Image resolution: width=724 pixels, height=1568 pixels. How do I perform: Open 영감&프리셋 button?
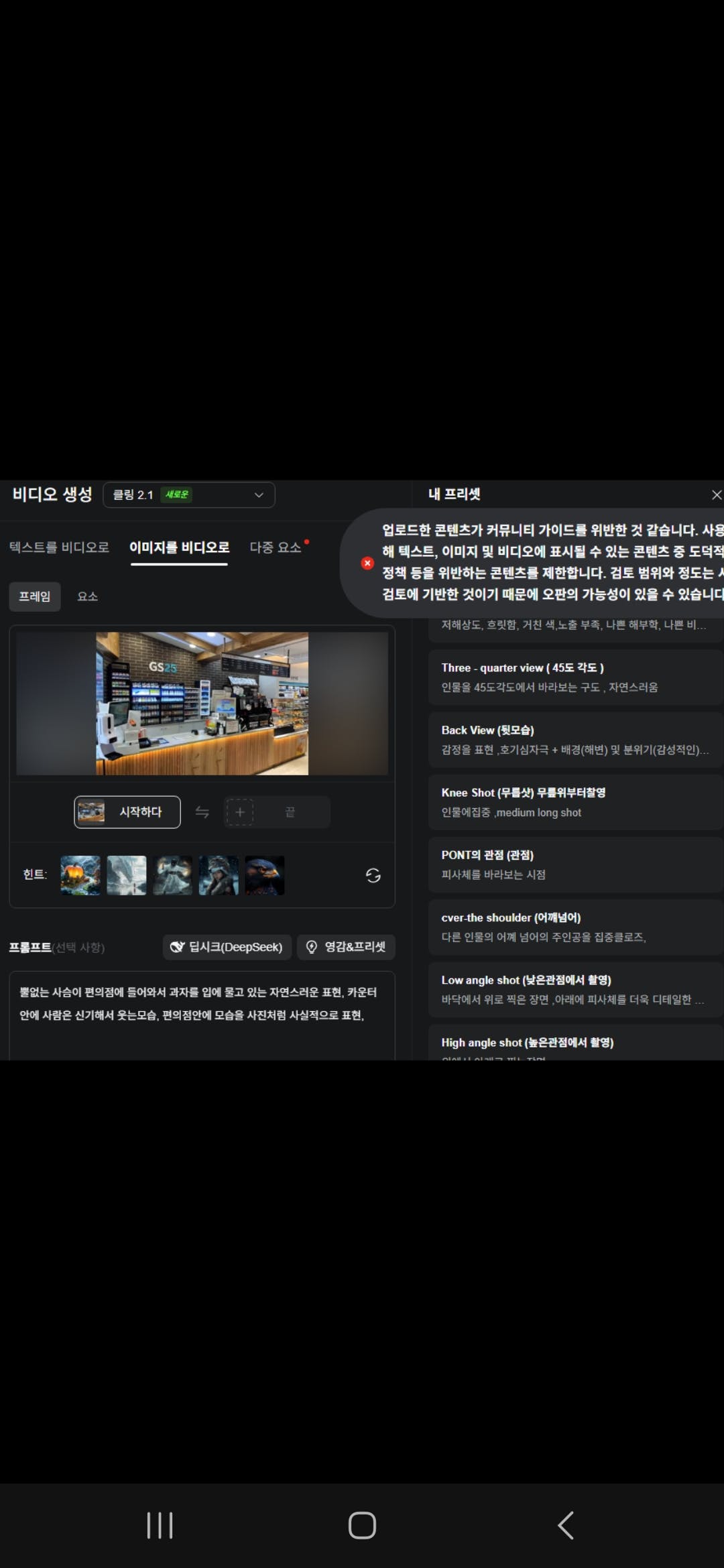[346, 947]
